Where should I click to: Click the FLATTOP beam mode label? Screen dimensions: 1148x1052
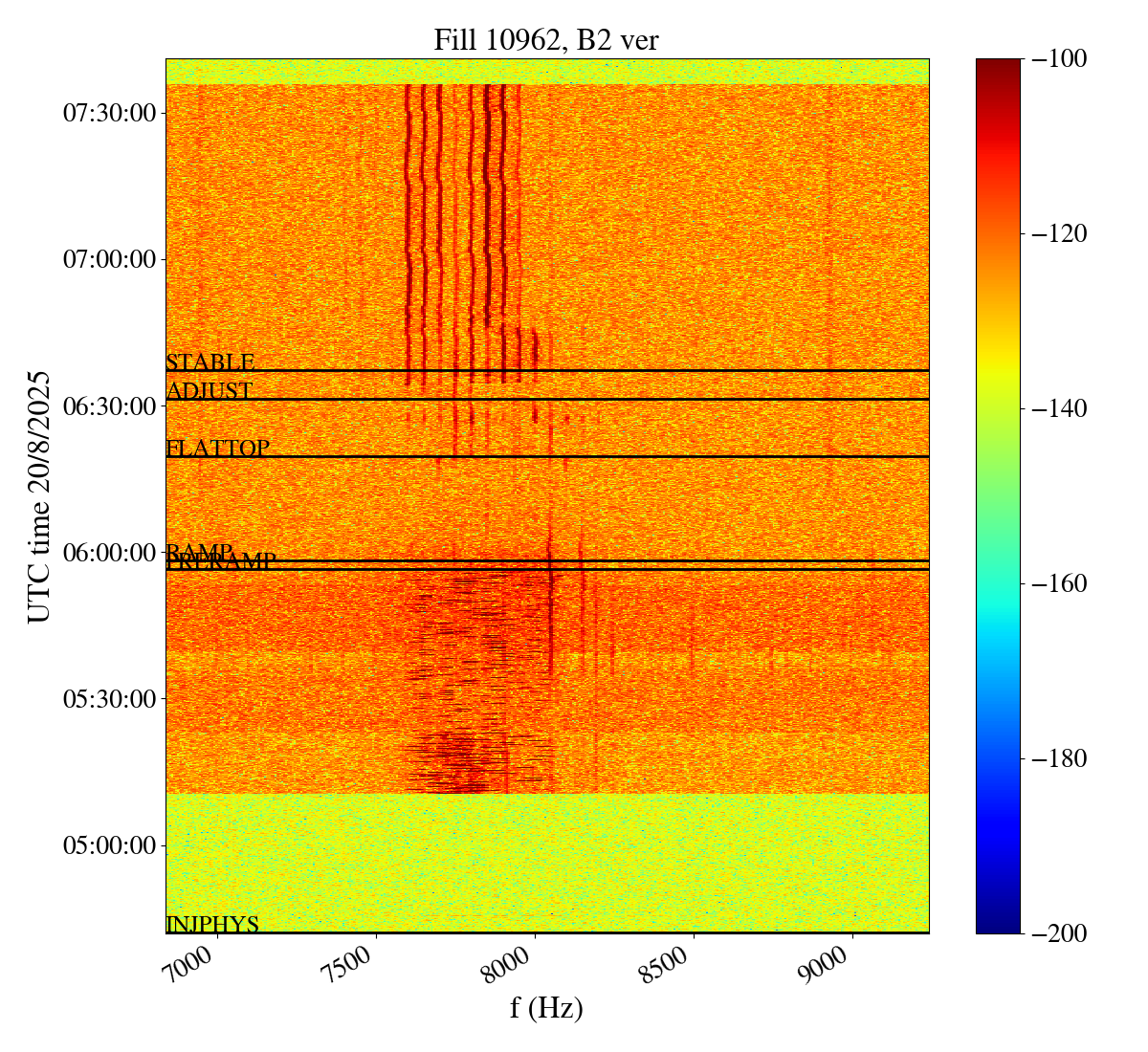pos(218,449)
